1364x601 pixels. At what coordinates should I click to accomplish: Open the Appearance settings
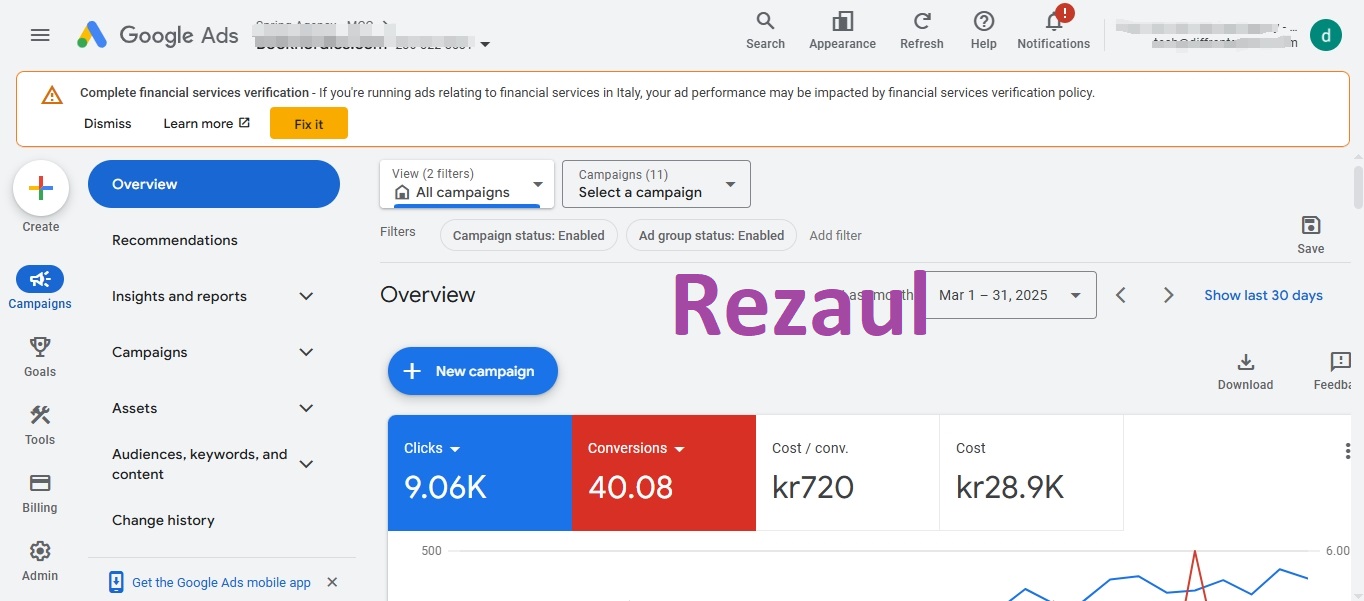[x=842, y=30]
